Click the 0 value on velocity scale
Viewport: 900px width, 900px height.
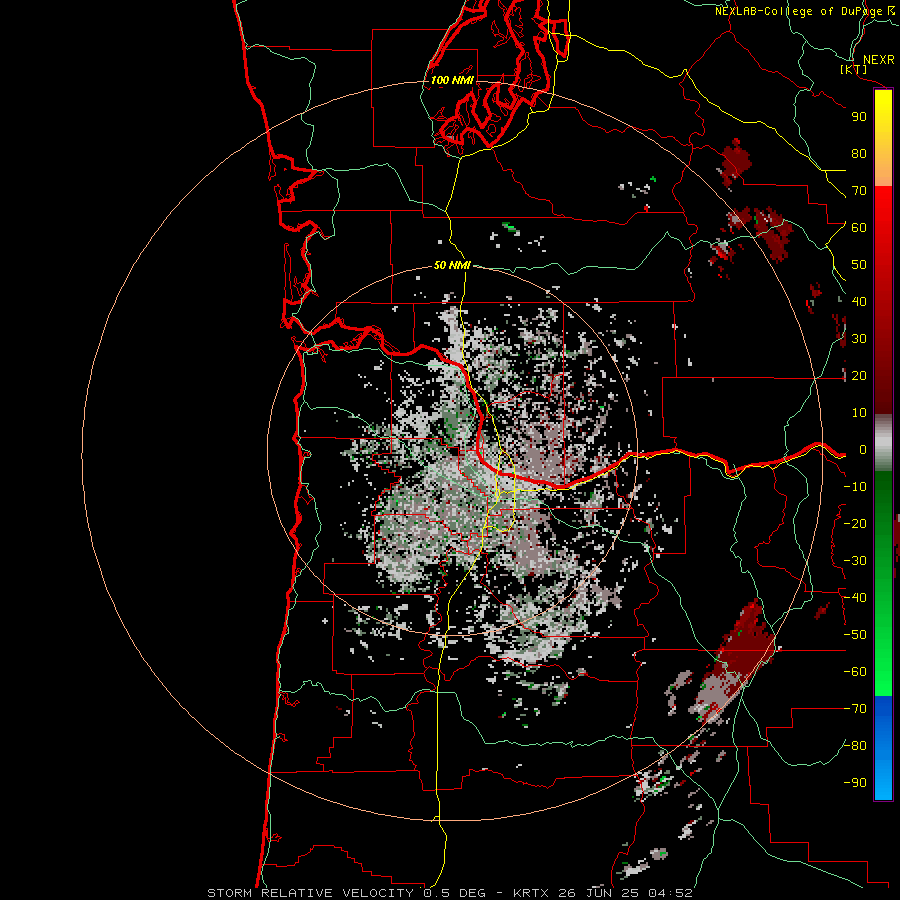point(863,450)
